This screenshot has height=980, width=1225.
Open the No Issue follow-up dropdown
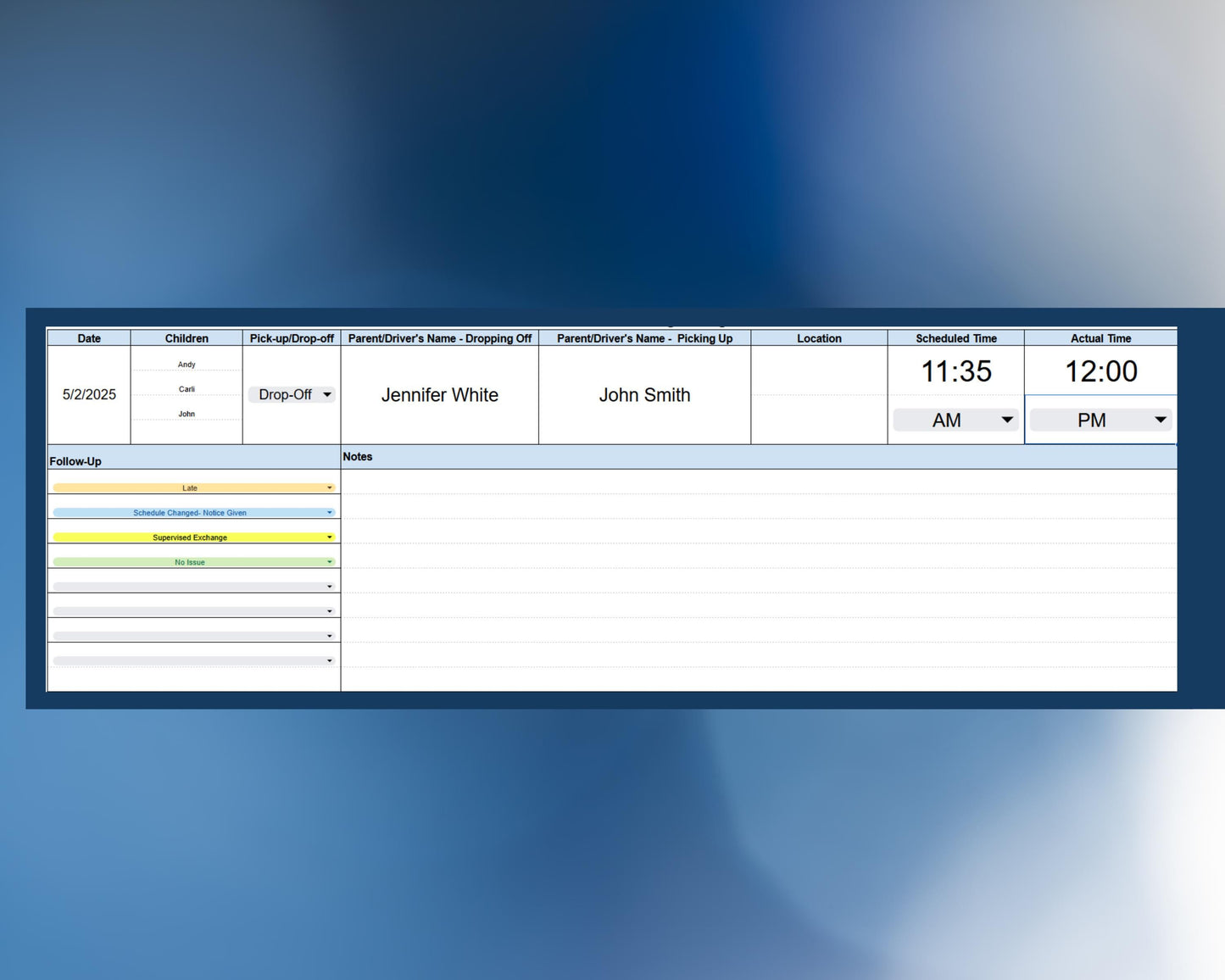(194, 562)
